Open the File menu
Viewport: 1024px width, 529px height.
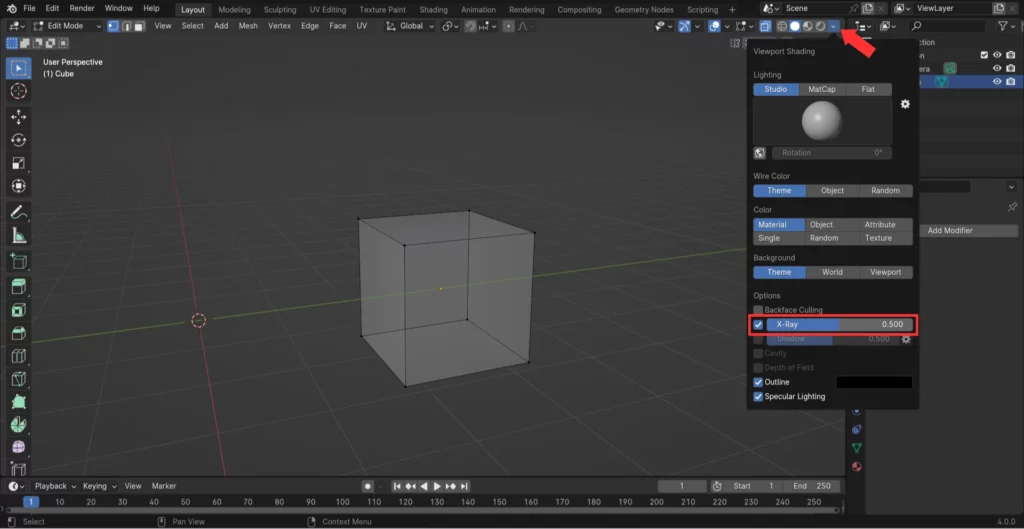(29, 8)
